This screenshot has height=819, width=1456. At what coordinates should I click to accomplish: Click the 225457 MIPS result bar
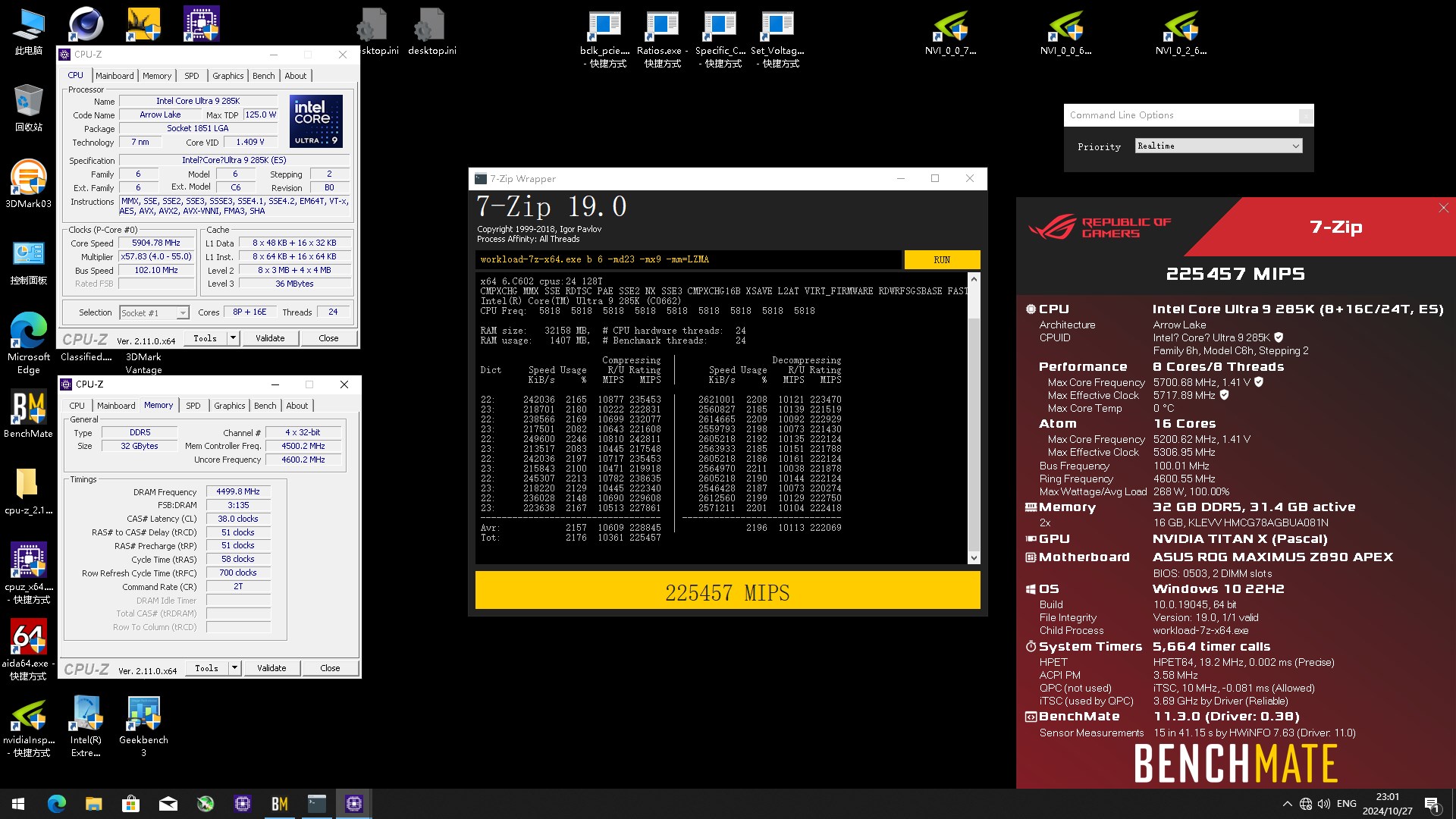(x=727, y=590)
